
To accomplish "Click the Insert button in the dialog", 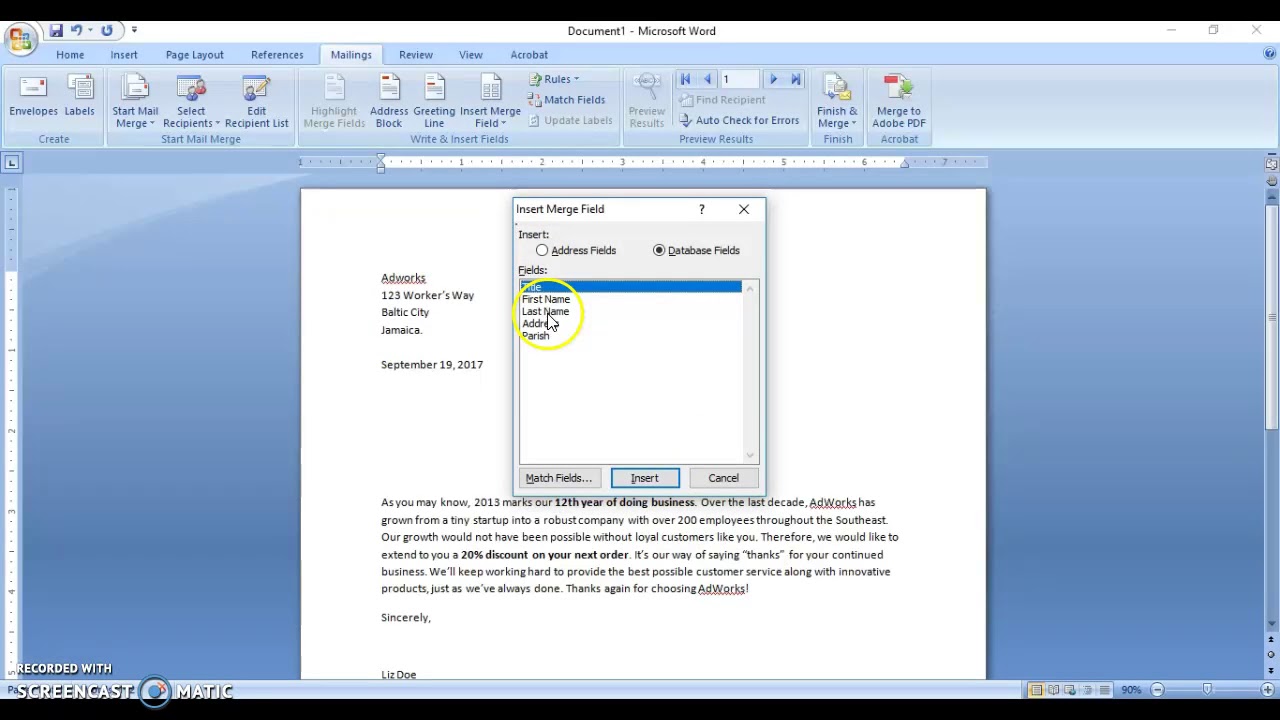I will (x=645, y=478).
